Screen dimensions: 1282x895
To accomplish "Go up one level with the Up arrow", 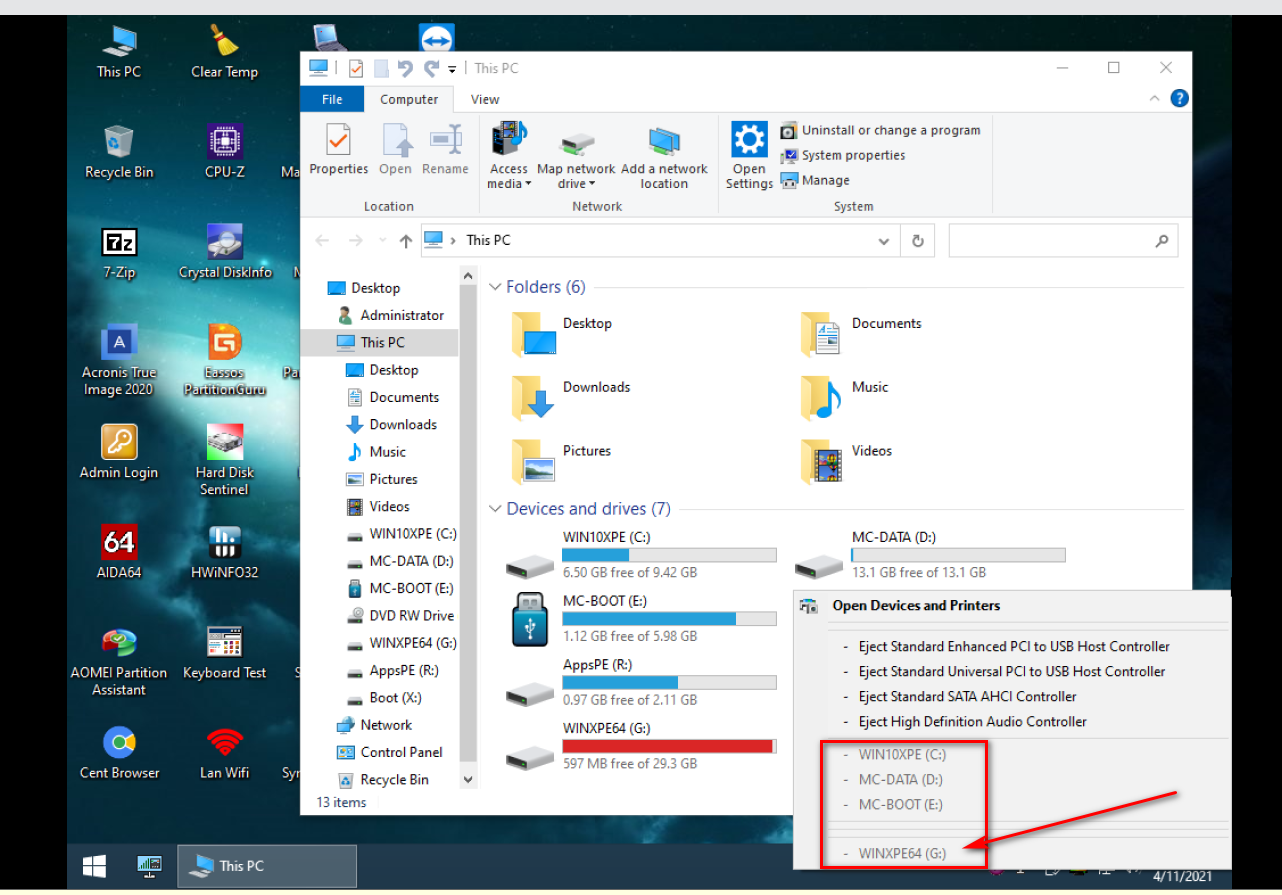I will click(405, 241).
